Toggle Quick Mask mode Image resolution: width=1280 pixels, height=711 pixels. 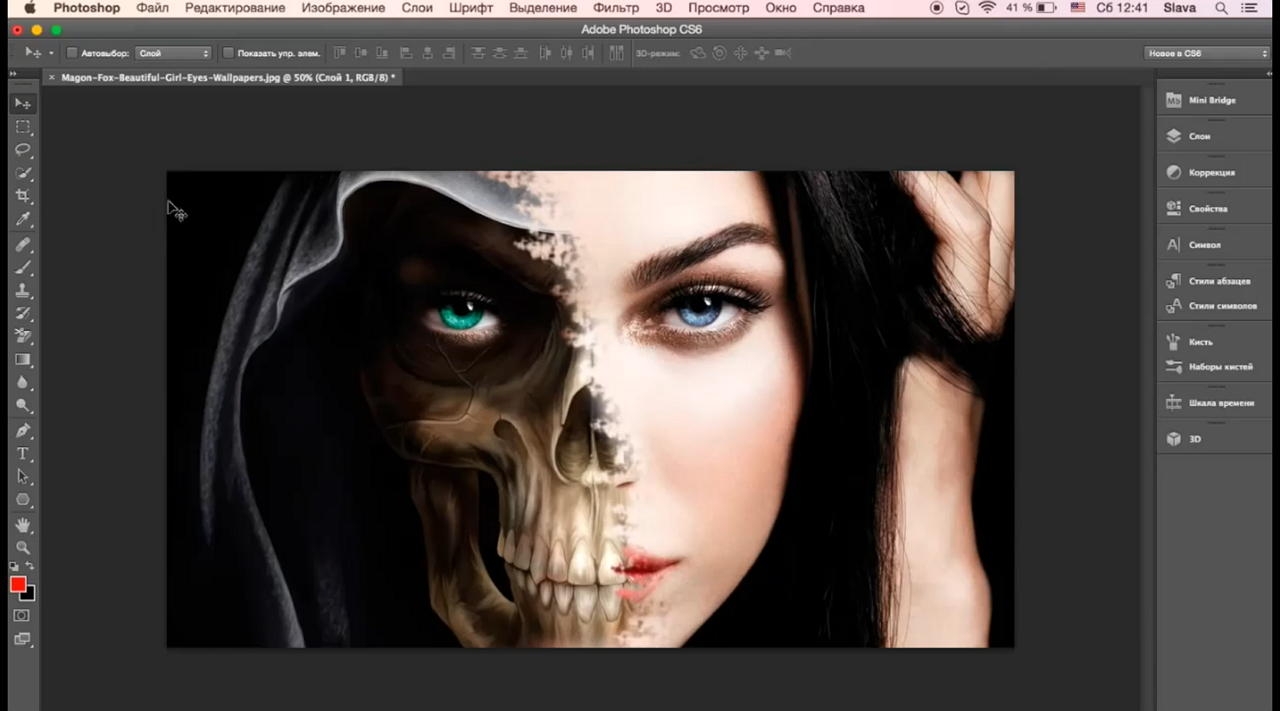click(x=22, y=616)
